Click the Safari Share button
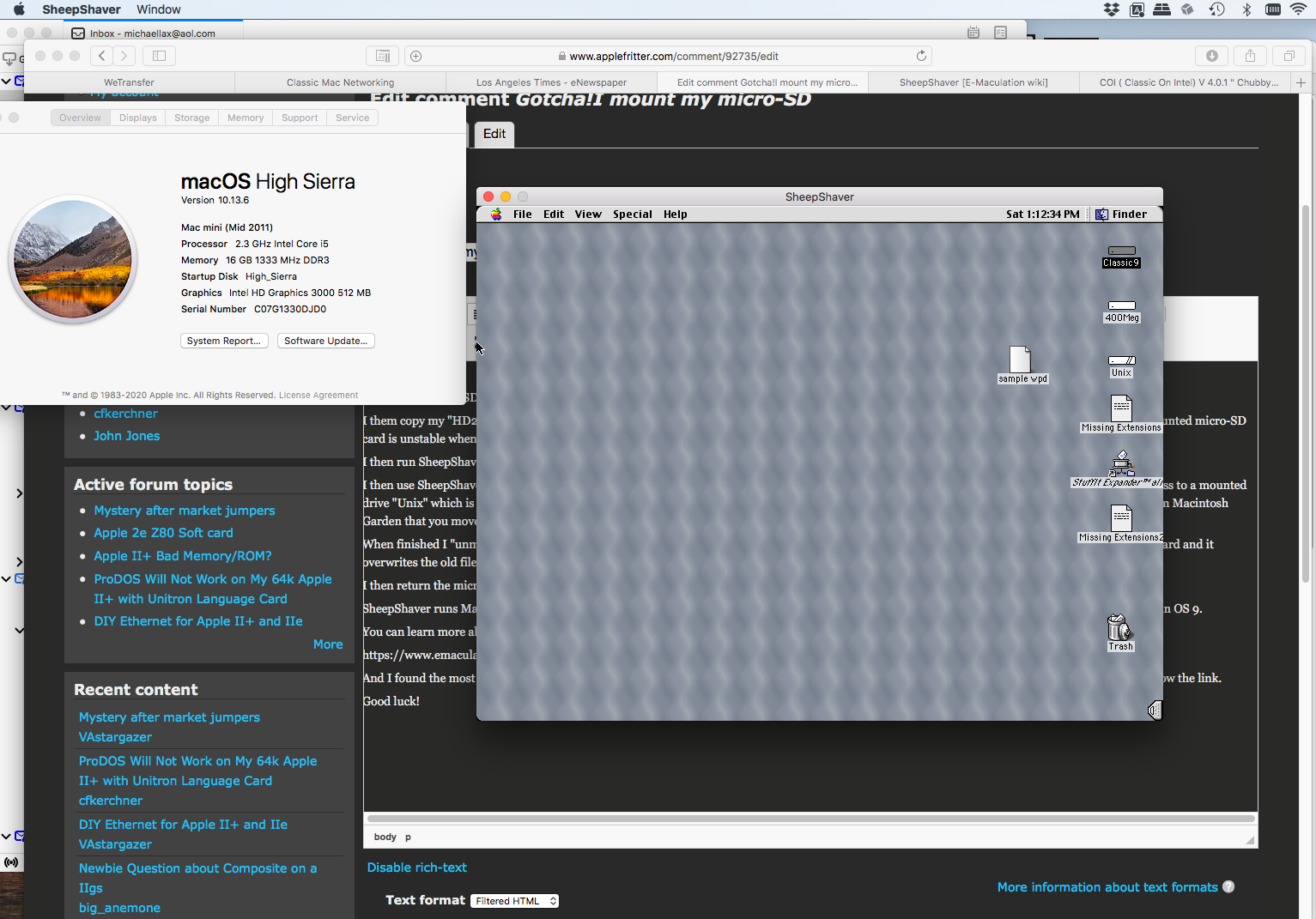This screenshot has width=1316, height=919. [1250, 56]
